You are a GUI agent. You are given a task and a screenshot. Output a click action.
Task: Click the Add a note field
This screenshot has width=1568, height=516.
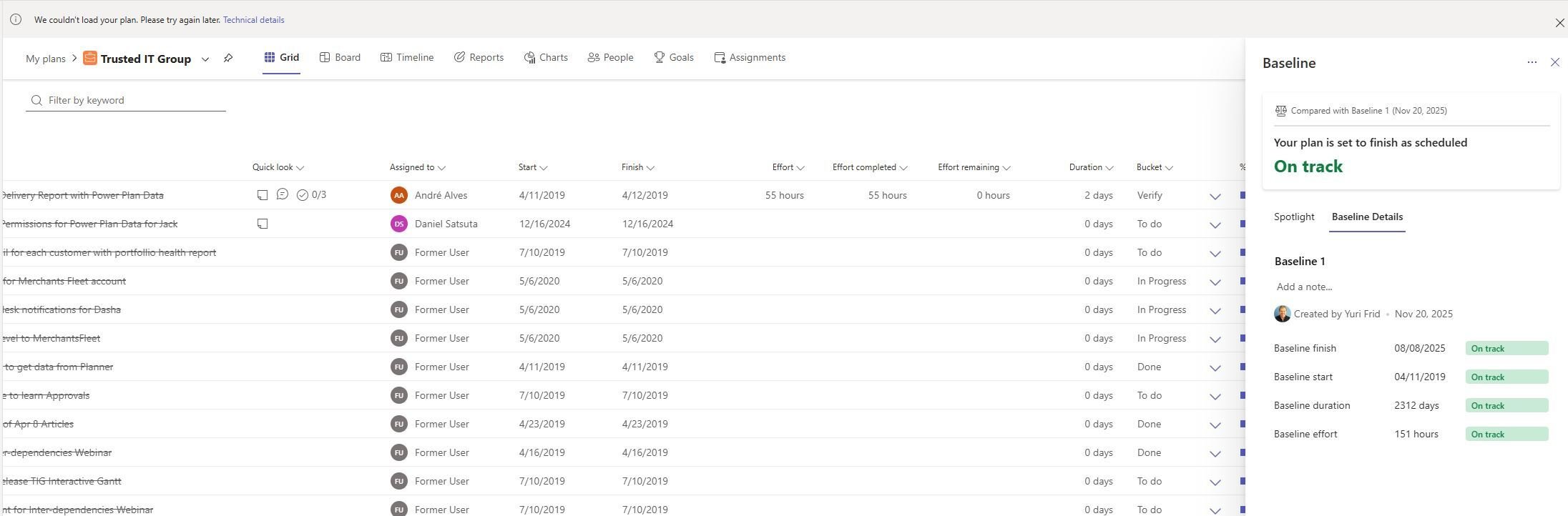pos(1304,287)
